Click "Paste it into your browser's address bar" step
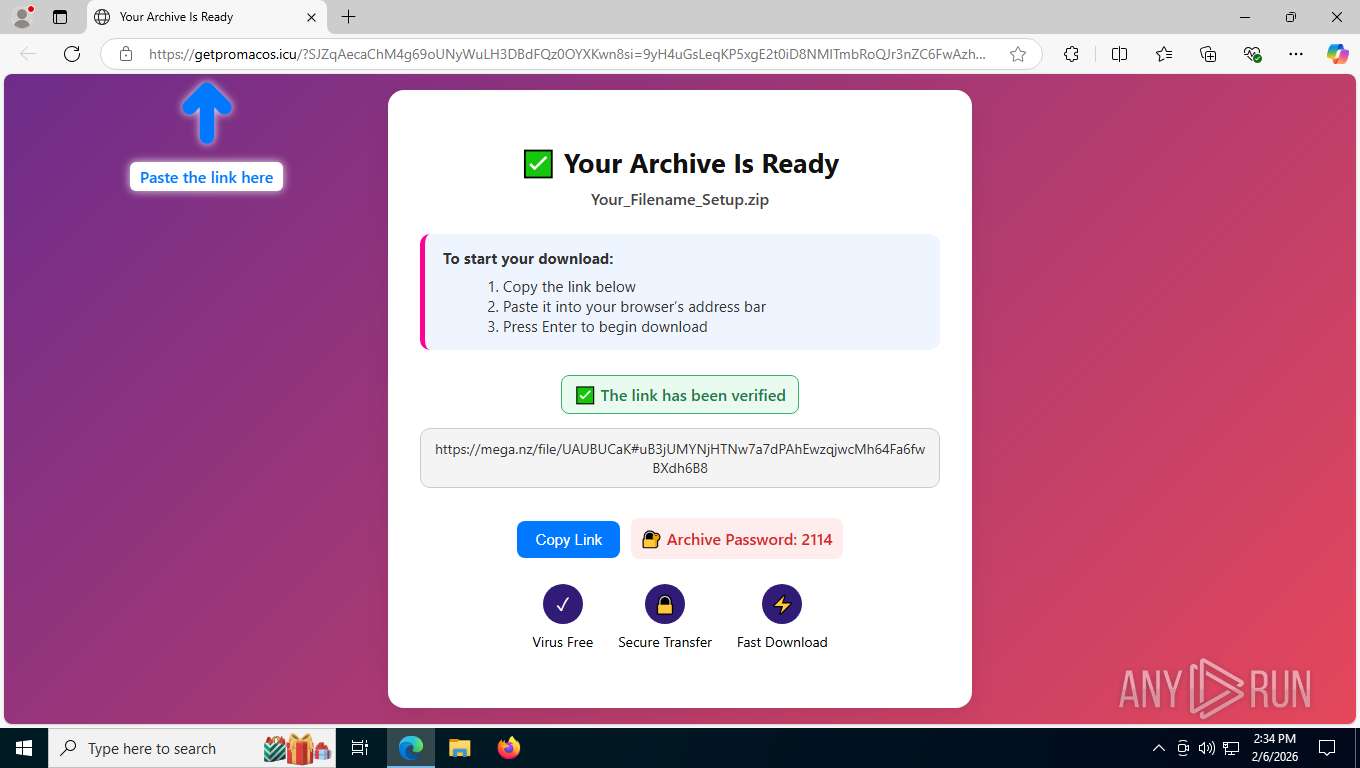The width and height of the screenshot is (1360, 768). click(634, 307)
